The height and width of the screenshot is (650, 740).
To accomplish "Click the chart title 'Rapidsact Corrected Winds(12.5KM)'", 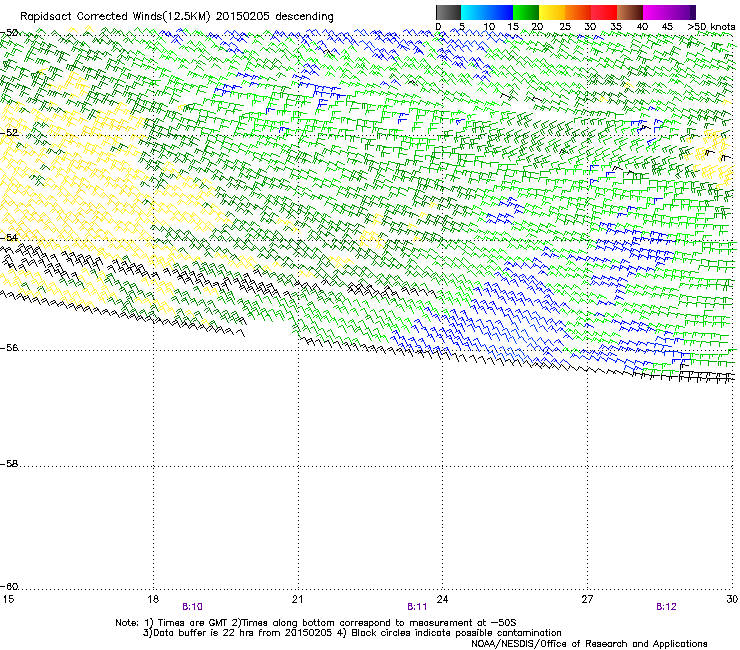I will click(x=115, y=16).
